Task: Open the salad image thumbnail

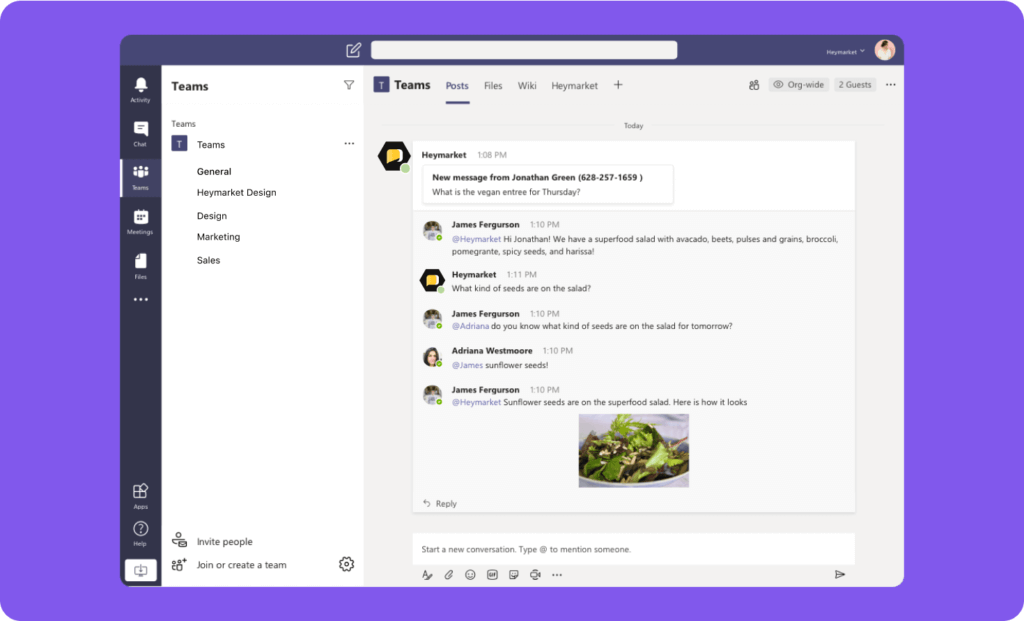Action: [633, 451]
